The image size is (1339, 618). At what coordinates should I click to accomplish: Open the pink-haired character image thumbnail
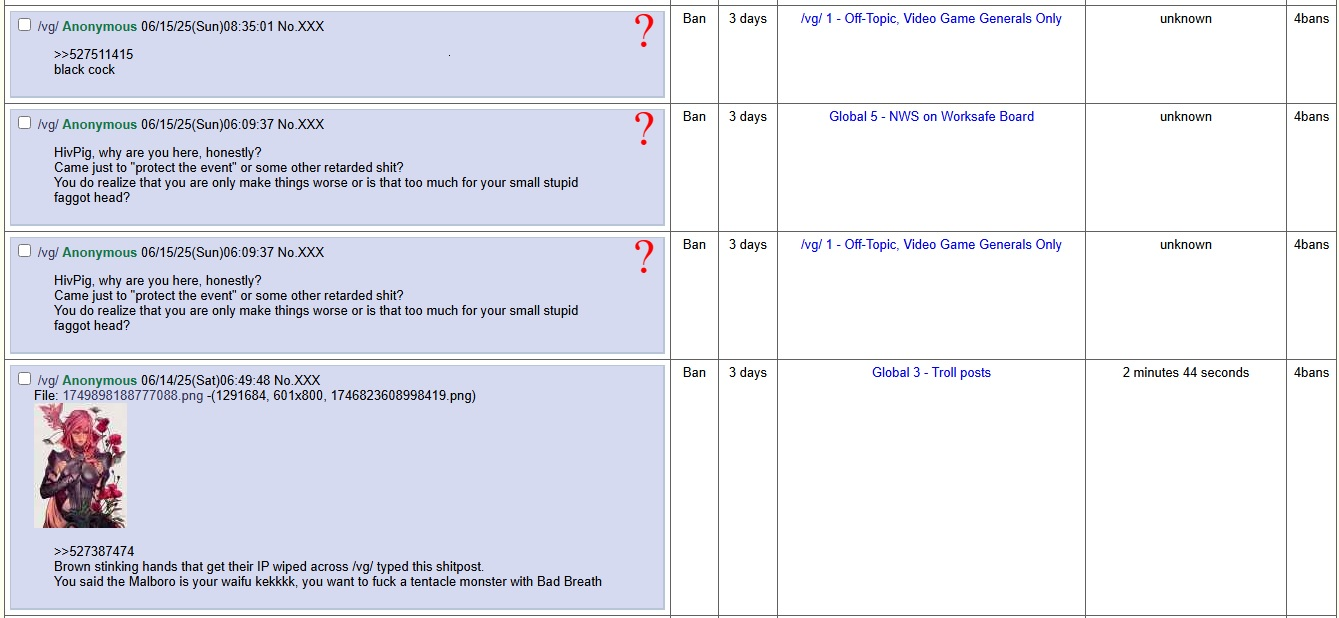pos(80,466)
